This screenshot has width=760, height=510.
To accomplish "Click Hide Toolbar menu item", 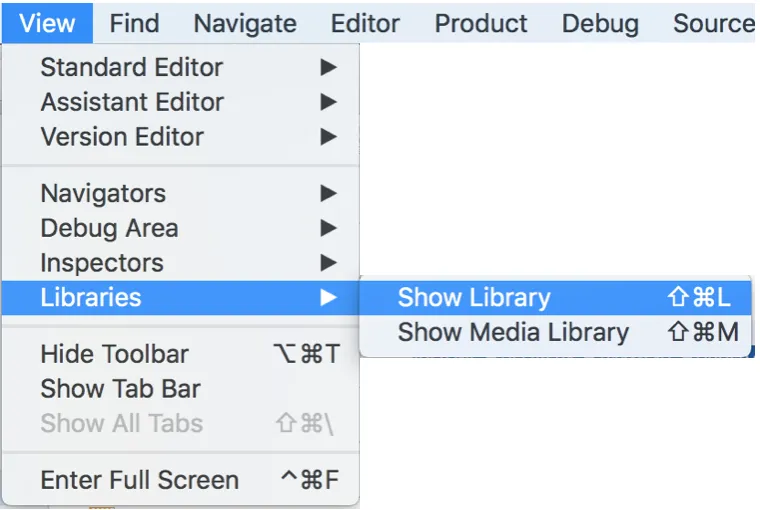I will click(114, 354).
